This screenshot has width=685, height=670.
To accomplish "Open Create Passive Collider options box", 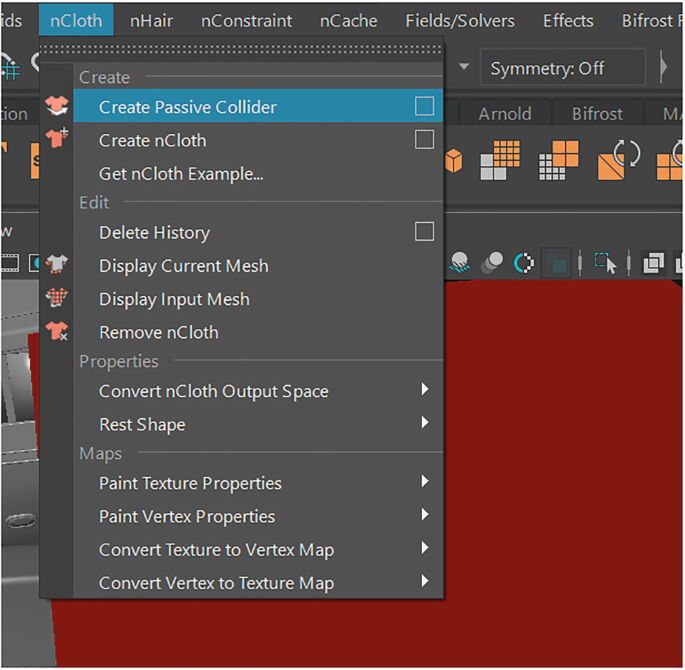I will point(424,107).
